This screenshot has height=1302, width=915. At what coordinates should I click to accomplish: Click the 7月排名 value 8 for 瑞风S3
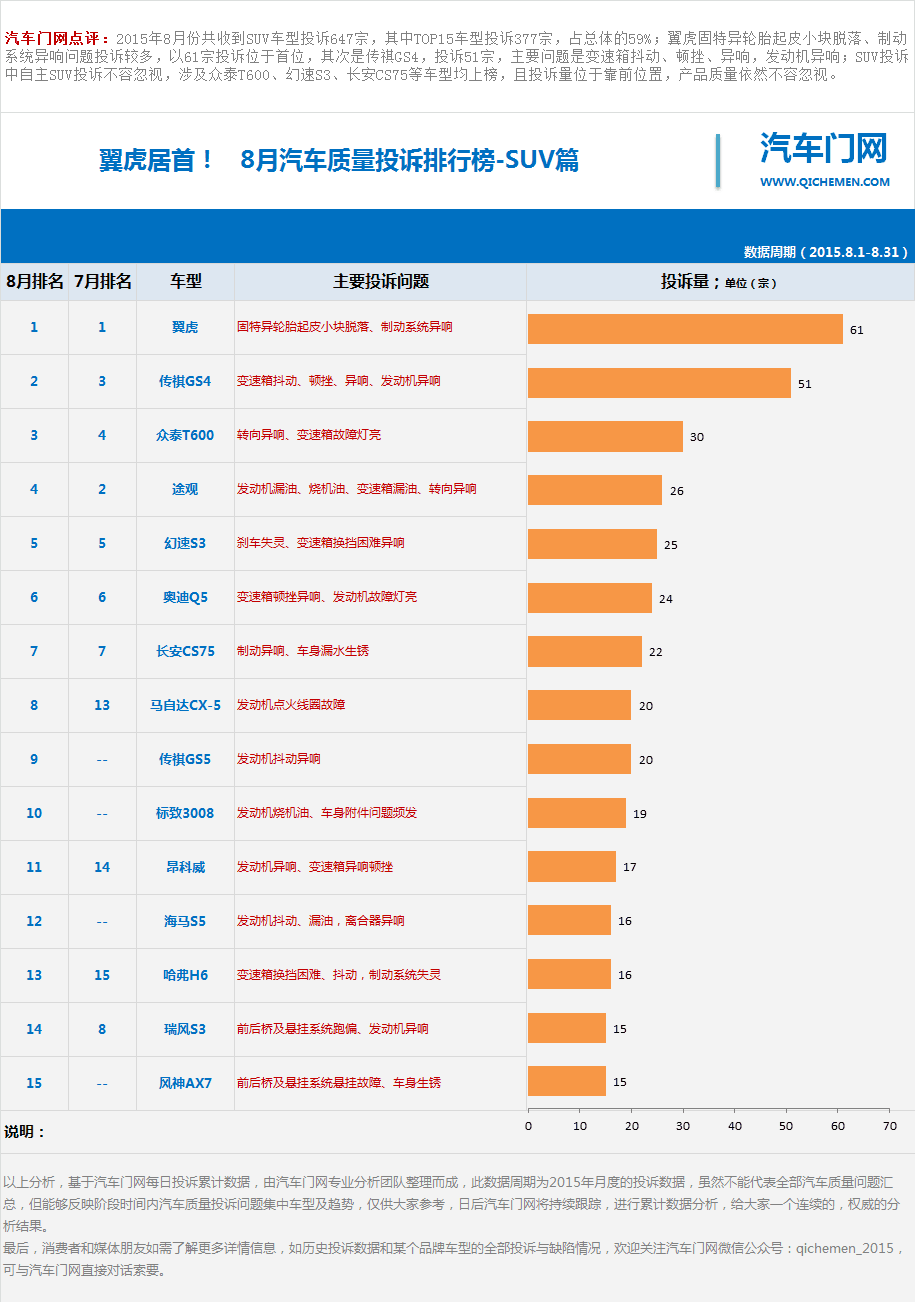pos(102,1029)
